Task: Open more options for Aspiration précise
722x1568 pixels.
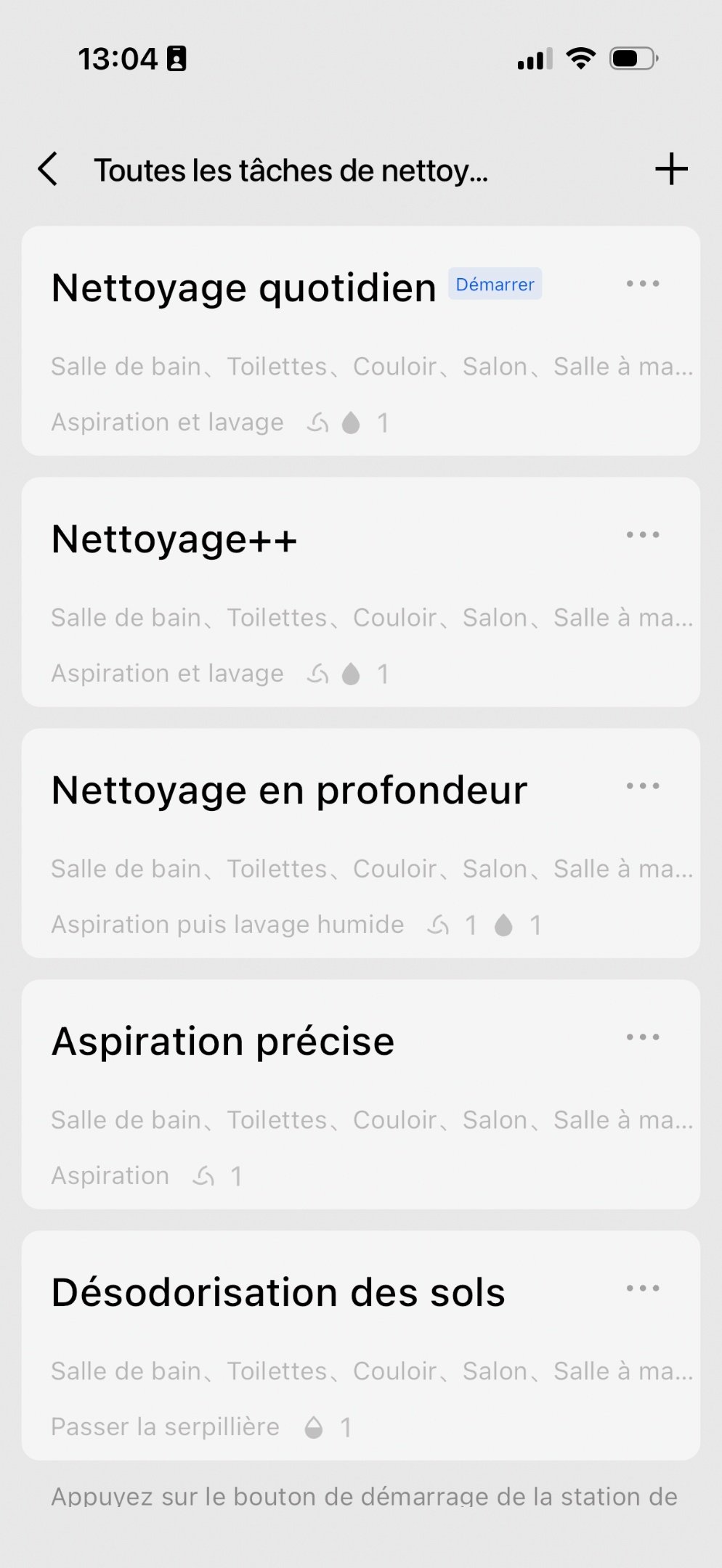Action: tap(643, 1037)
